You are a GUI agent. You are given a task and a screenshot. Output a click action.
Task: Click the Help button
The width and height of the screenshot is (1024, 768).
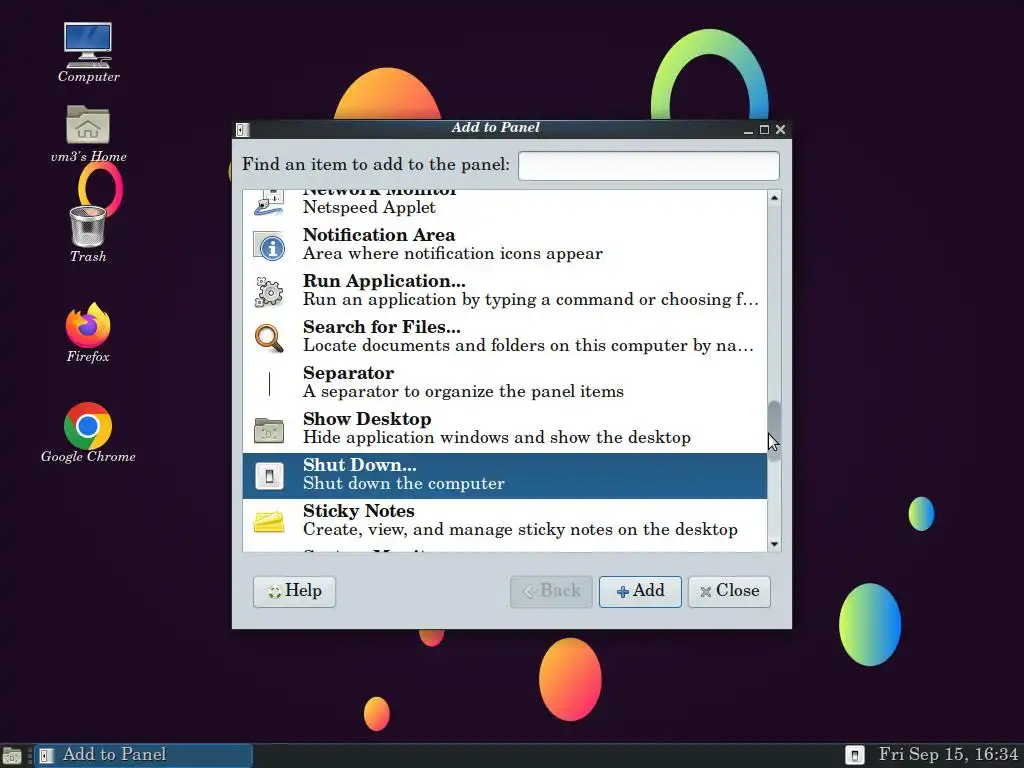coord(295,592)
